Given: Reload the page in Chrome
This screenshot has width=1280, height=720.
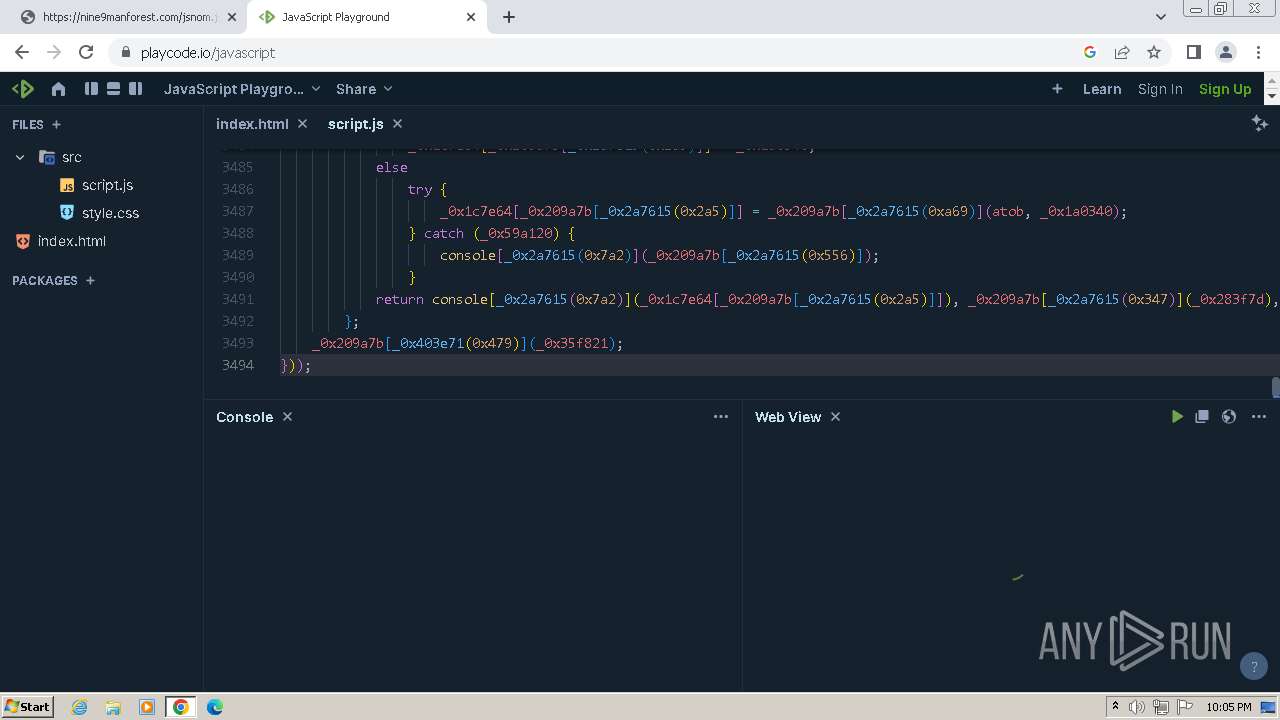Looking at the screenshot, I should [86, 52].
